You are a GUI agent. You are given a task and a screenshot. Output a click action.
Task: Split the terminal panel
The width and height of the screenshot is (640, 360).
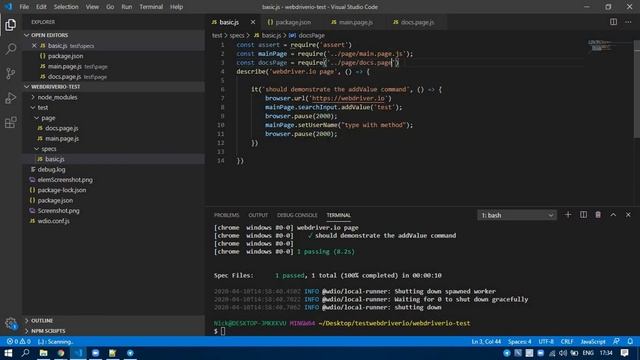point(583,215)
